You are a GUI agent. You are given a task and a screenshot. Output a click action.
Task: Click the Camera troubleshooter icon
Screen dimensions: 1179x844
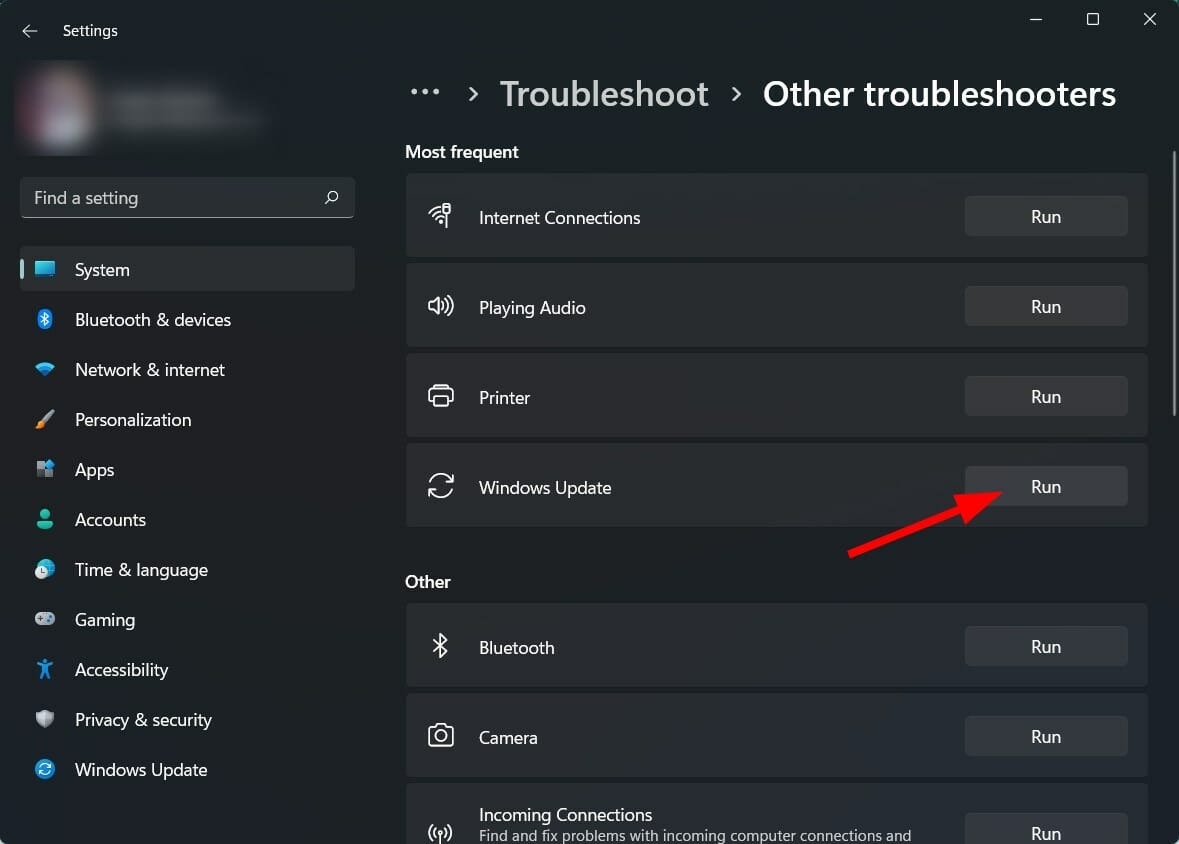pos(441,736)
